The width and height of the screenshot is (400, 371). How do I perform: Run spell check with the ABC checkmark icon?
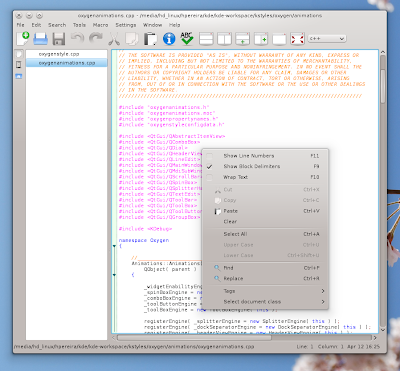pos(187,38)
